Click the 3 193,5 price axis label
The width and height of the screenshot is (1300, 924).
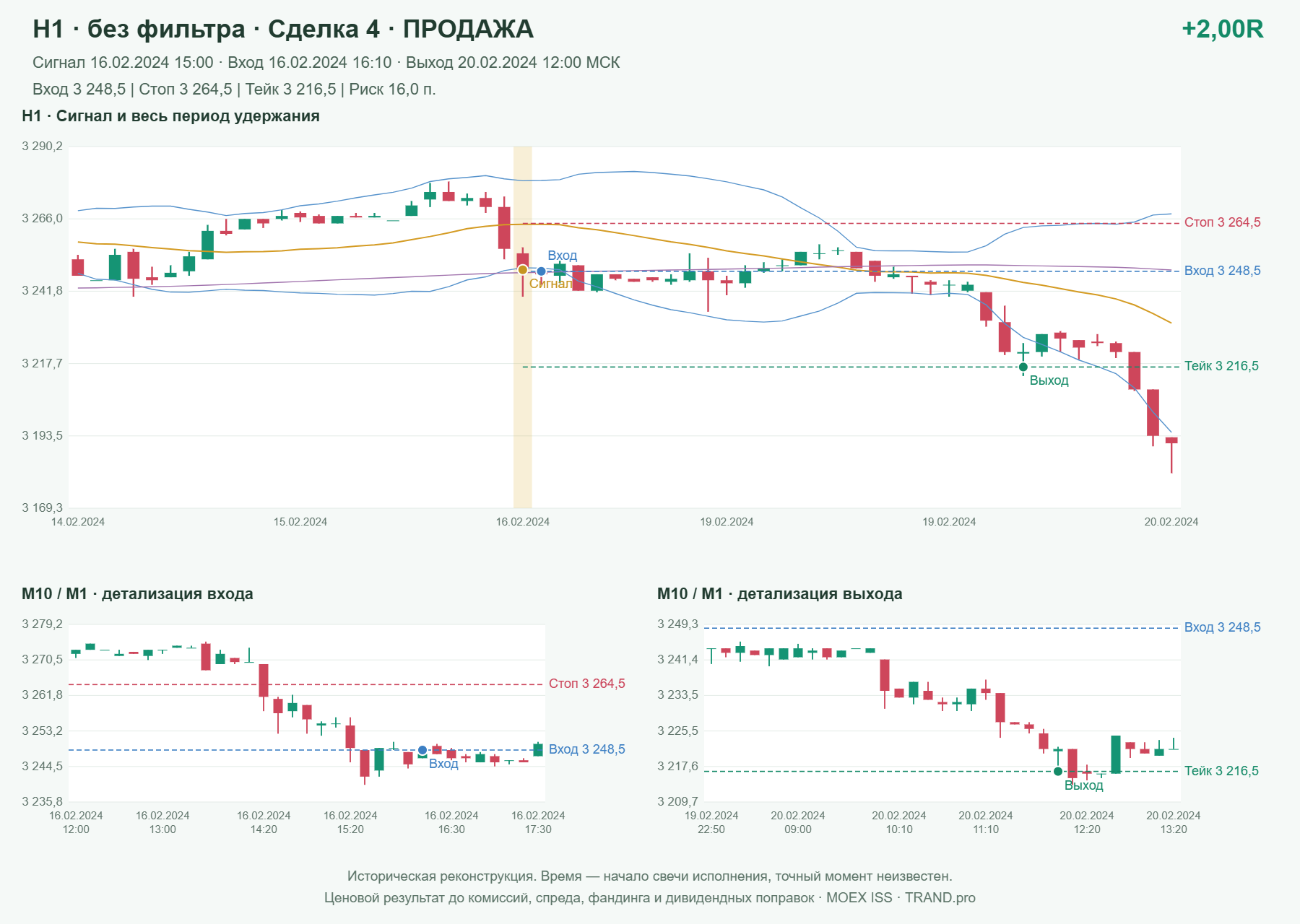click(x=42, y=435)
